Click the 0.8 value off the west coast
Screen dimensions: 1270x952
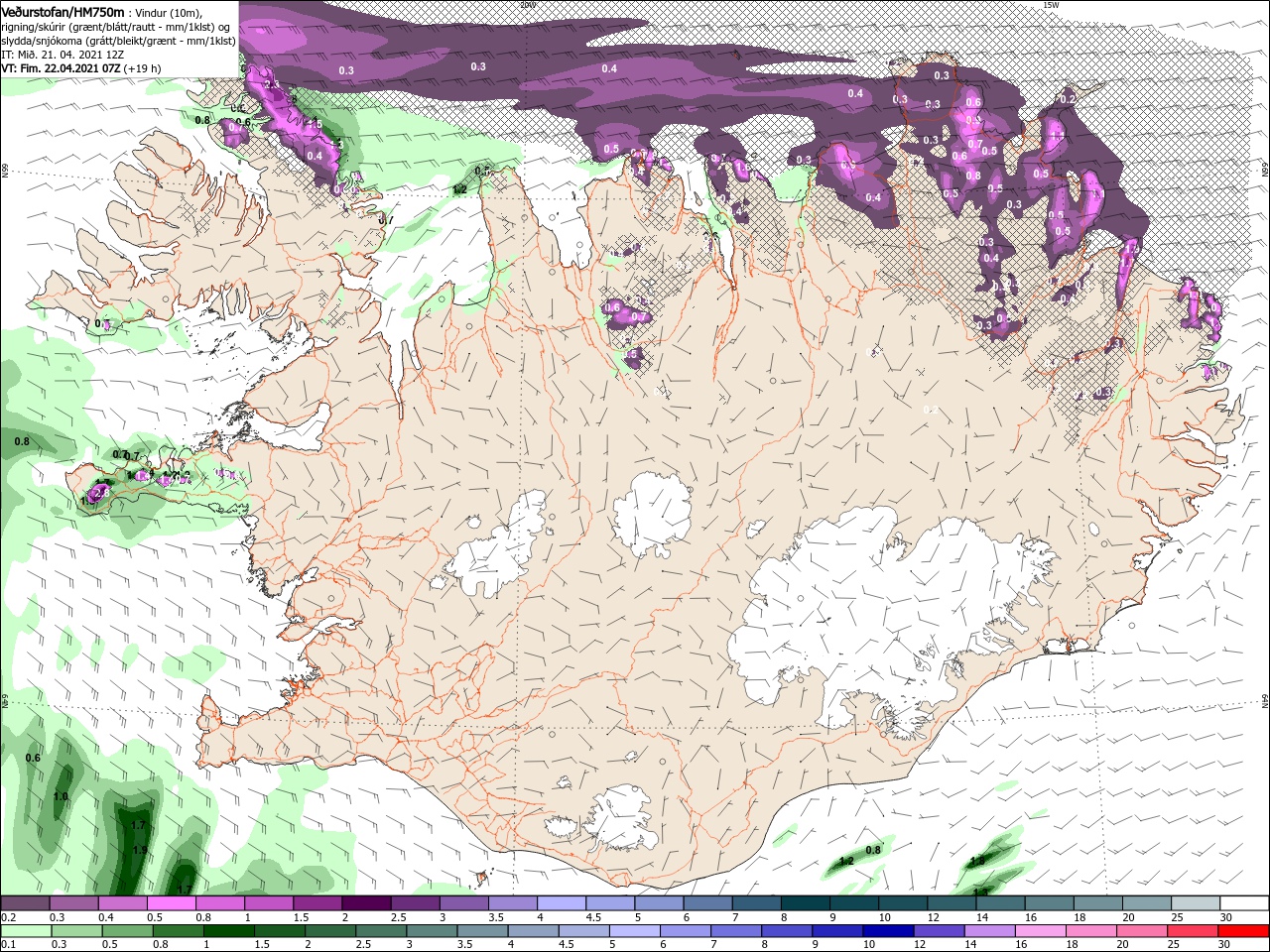(x=22, y=440)
